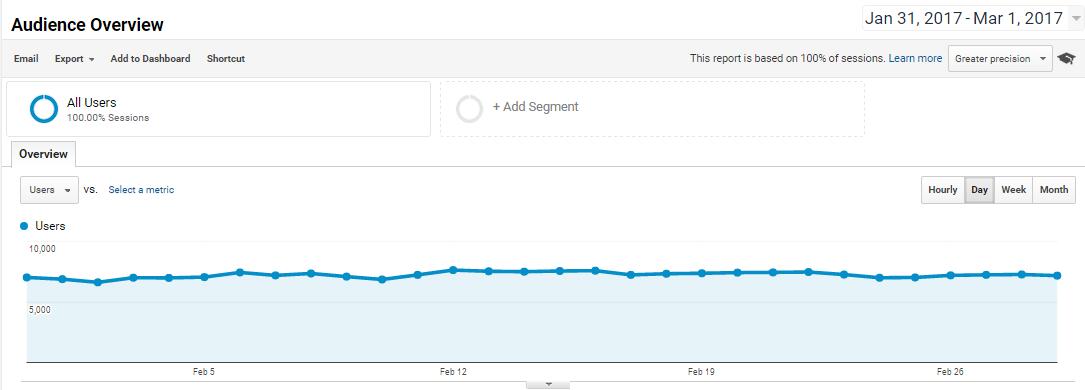The height and width of the screenshot is (390, 1085).
Task: Open the Greater precision dropdown
Action: (x=1000, y=59)
